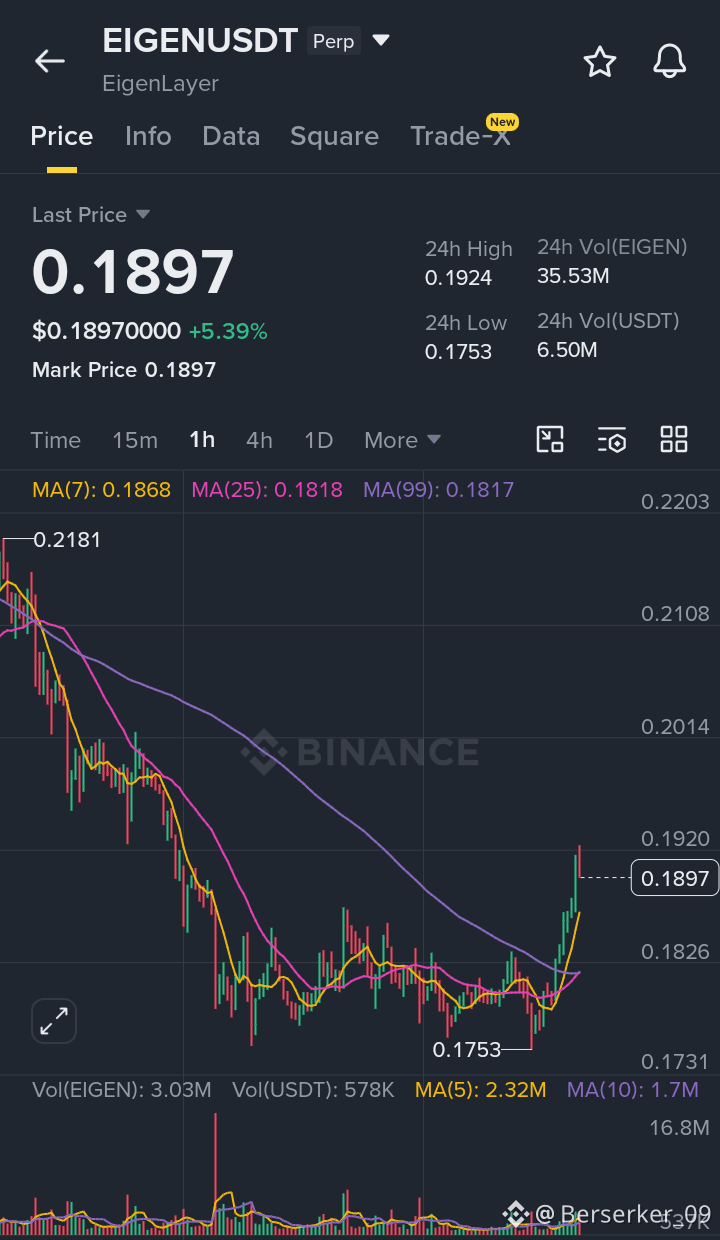Click the 0.2014 price axis label
The width and height of the screenshot is (720, 1240).
point(676,726)
